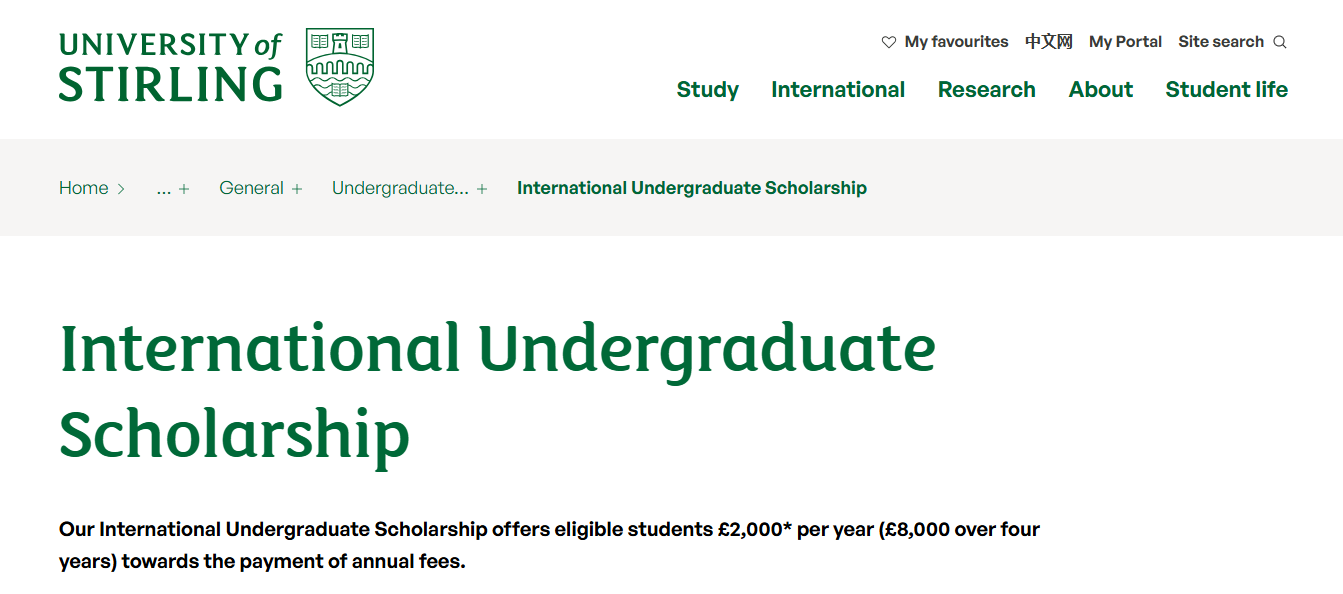Navigate to Home via the breadcrumb
Screen dimensions: 1343x594
pos(83,188)
